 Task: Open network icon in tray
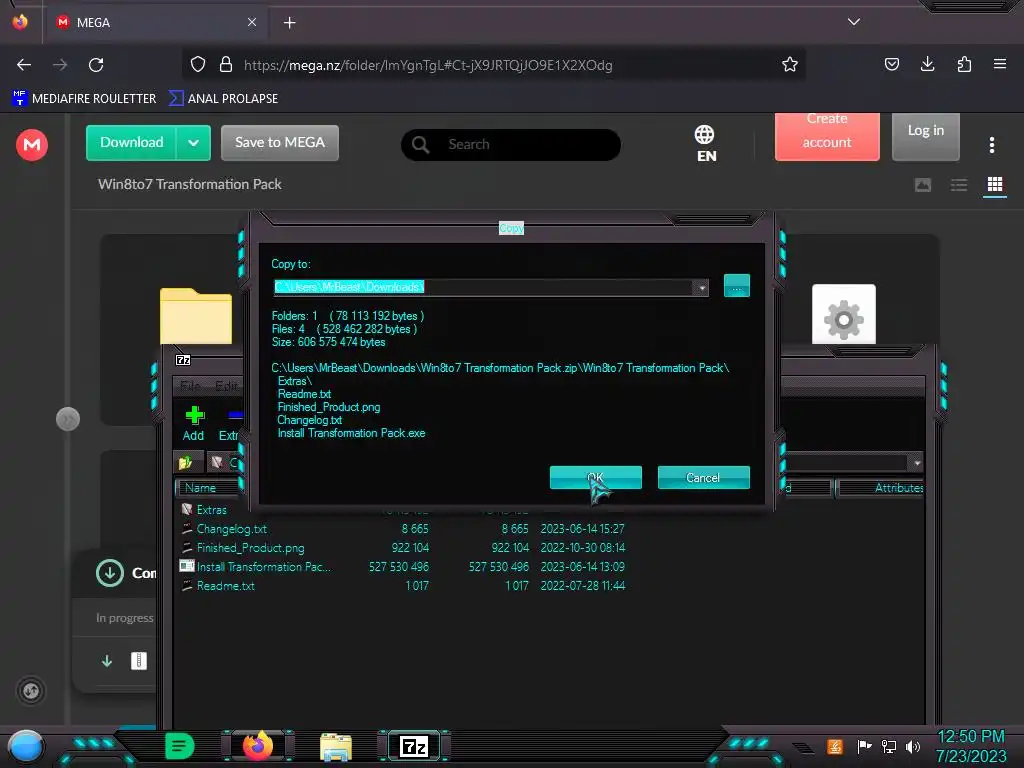pyautogui.click(x=889, y=746)
